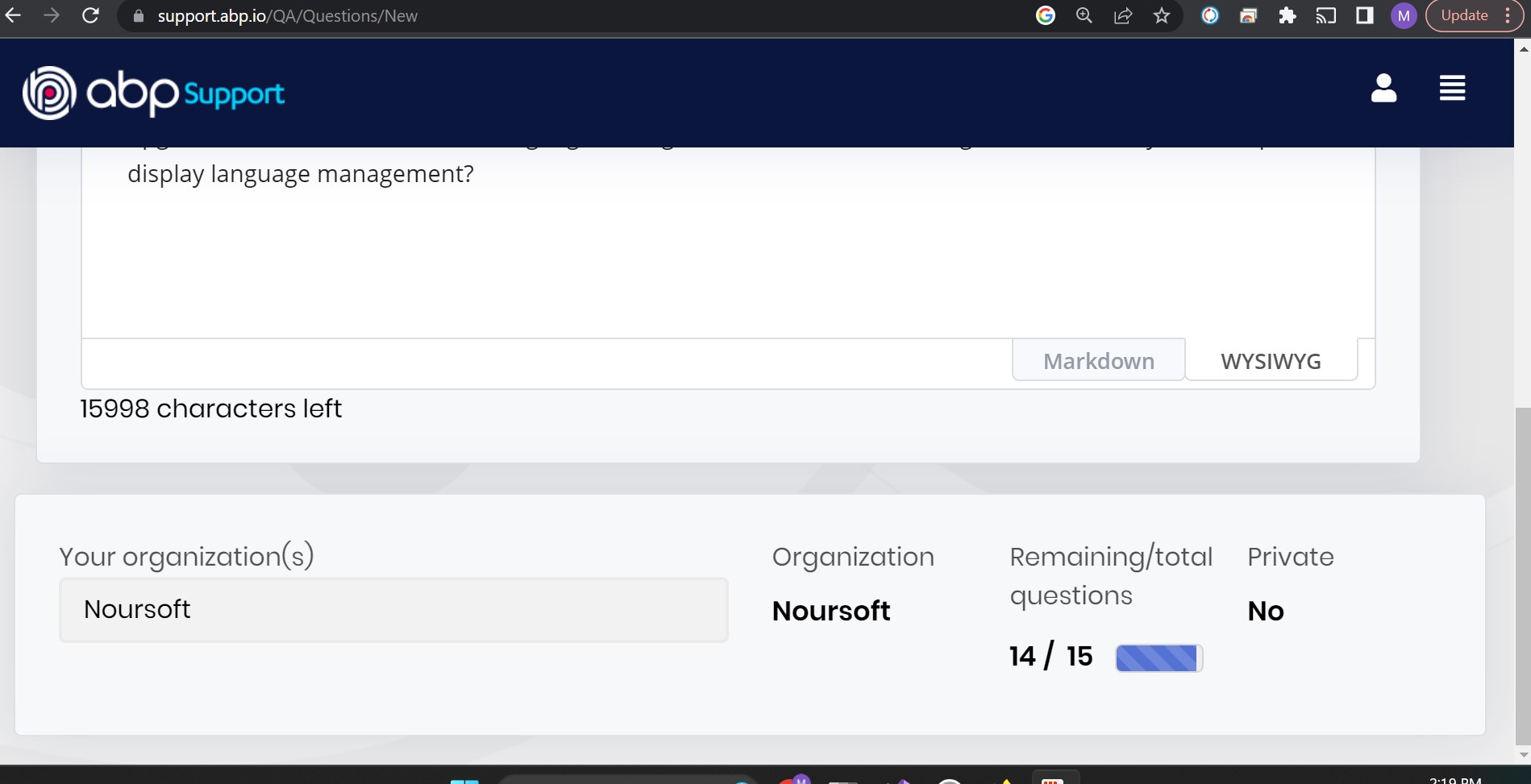Bookmark page with star icon
Image resolution: width=1531 pixels, height=784 pixels.
click(x=1161, y=15)
